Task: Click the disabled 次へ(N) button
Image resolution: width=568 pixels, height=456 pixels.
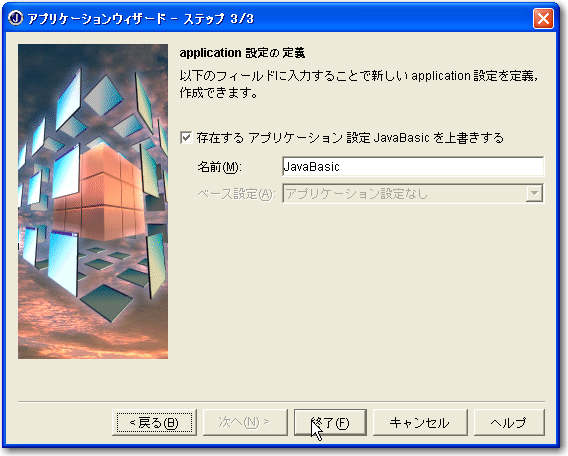Action: 245,422
